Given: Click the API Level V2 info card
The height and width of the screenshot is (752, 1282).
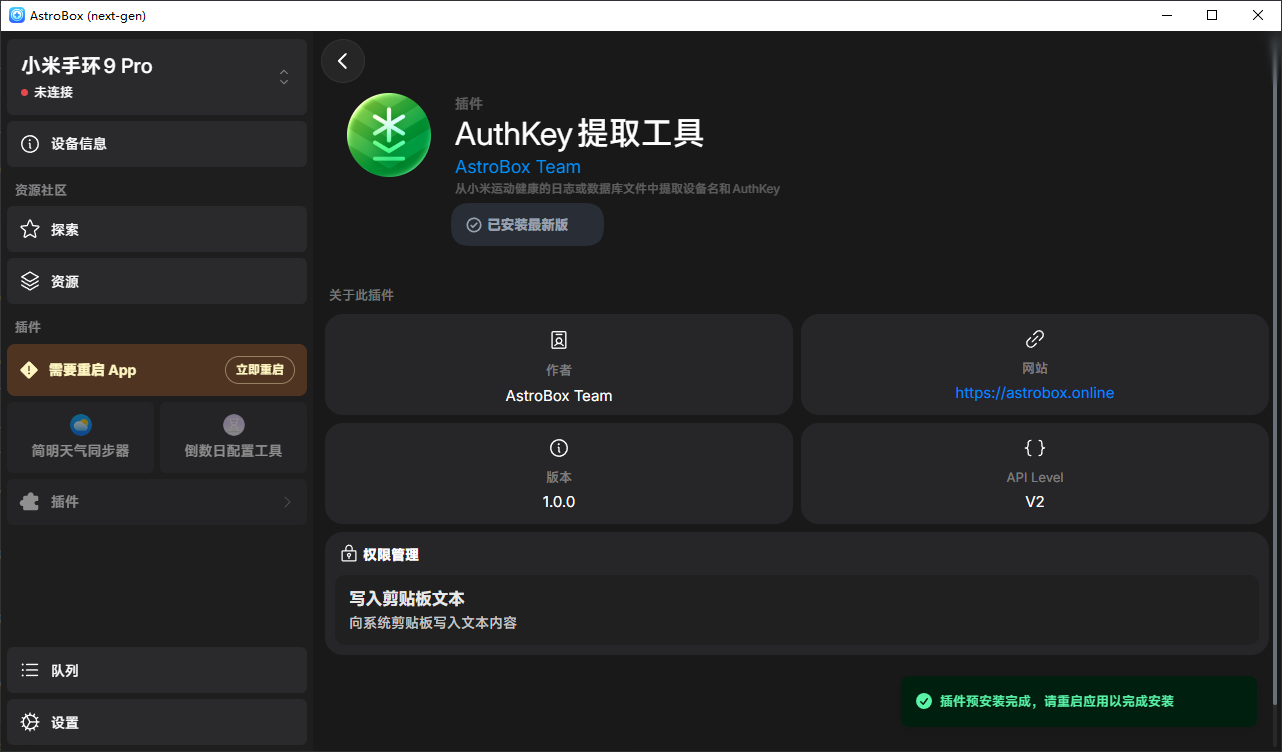Looking at the screenshot, I should click(1035, 474).
